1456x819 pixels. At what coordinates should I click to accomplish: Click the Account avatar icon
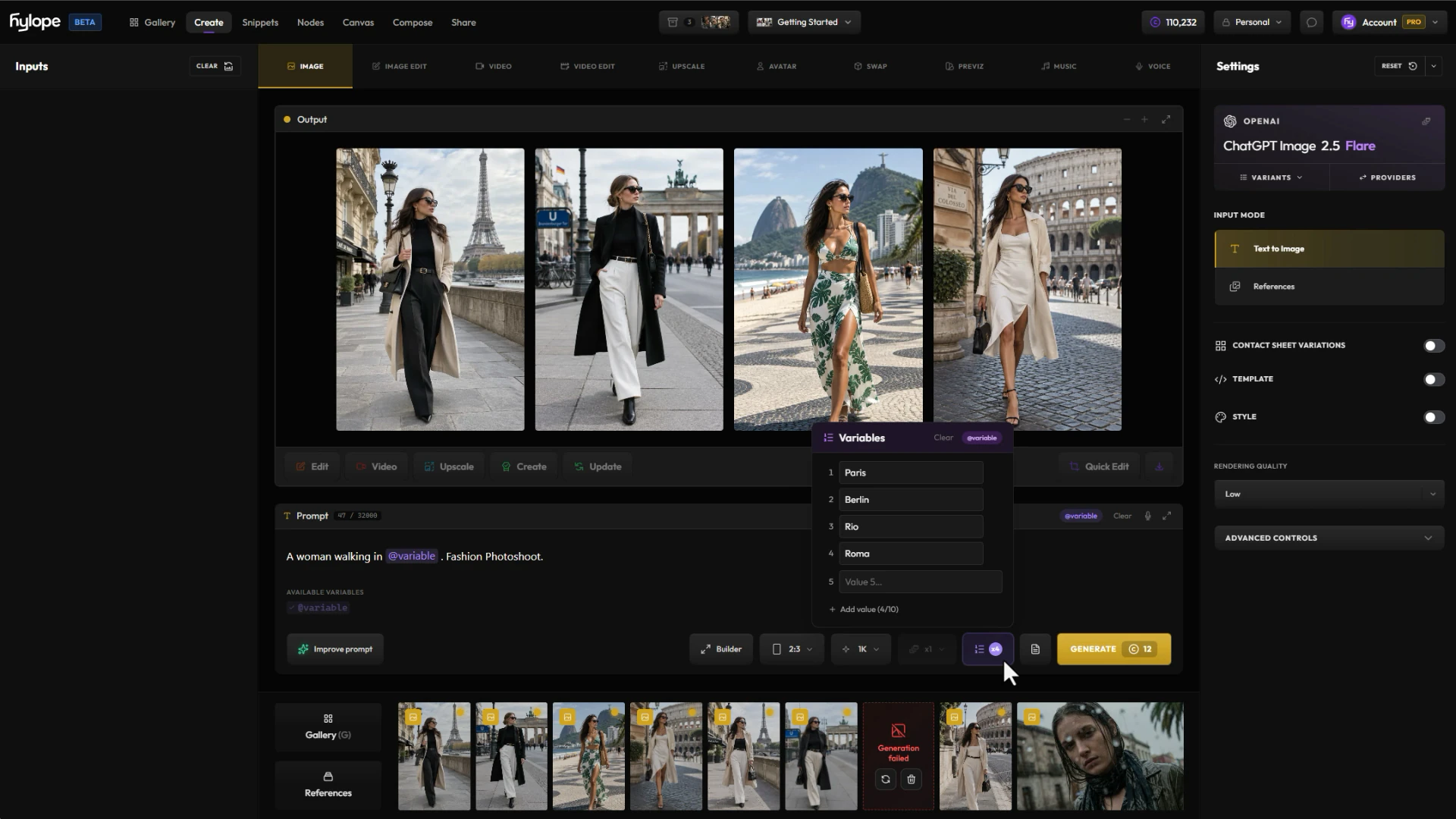(x=1348, y=22)
